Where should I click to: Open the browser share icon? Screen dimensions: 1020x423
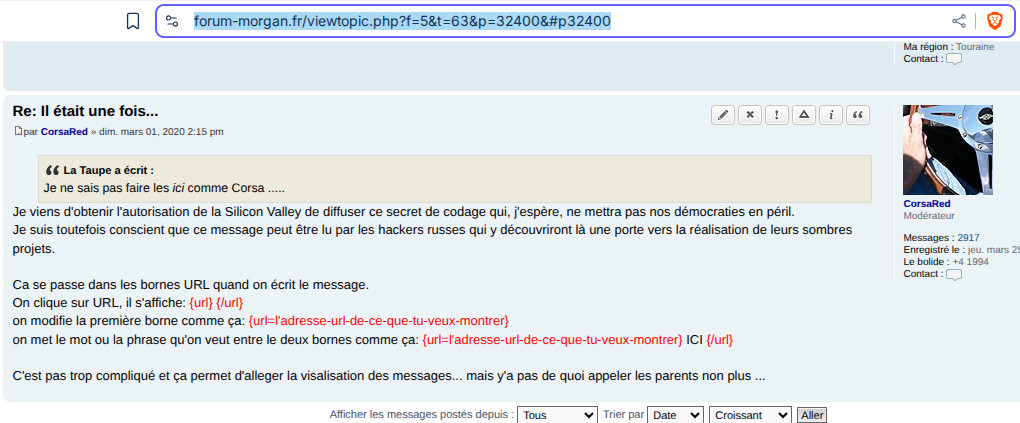pos(959,21)
